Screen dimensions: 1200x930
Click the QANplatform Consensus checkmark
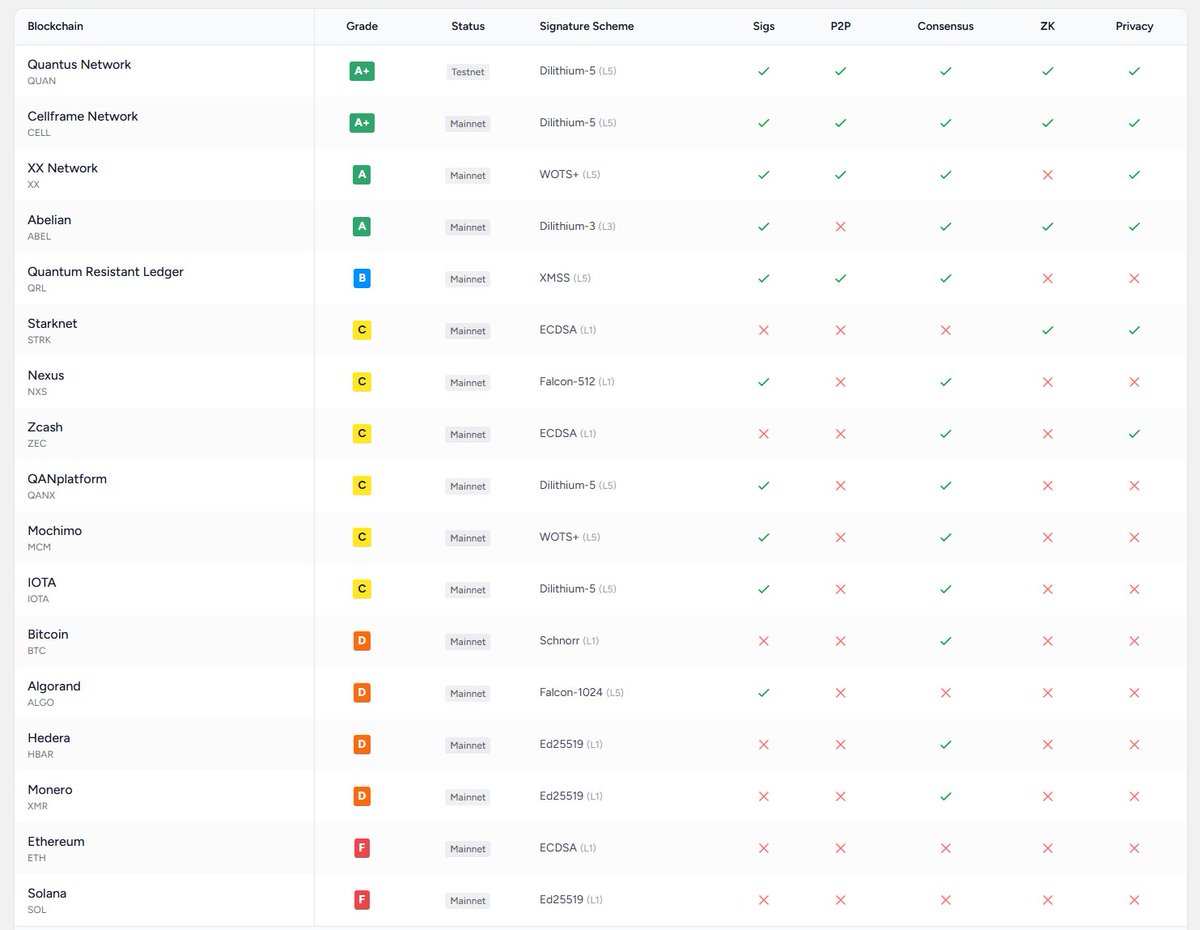point(945,486)
